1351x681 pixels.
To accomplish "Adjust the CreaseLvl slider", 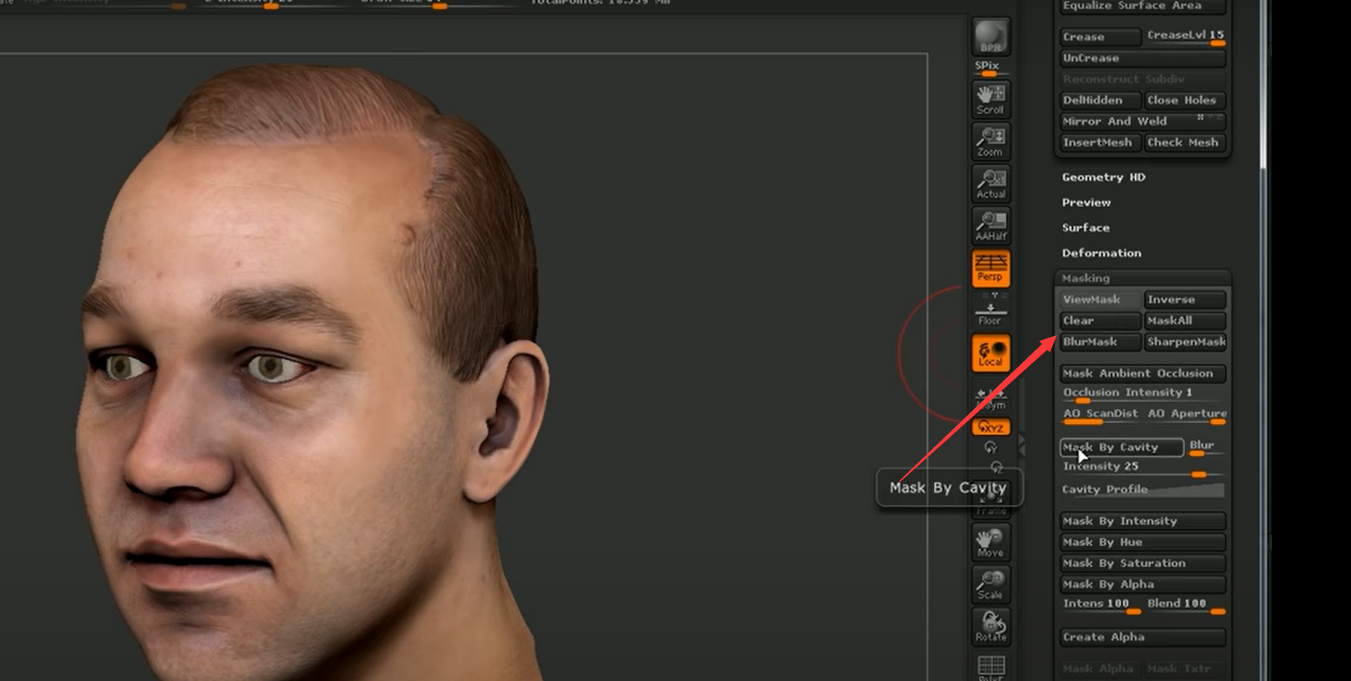I will [x=1185, y=37].
